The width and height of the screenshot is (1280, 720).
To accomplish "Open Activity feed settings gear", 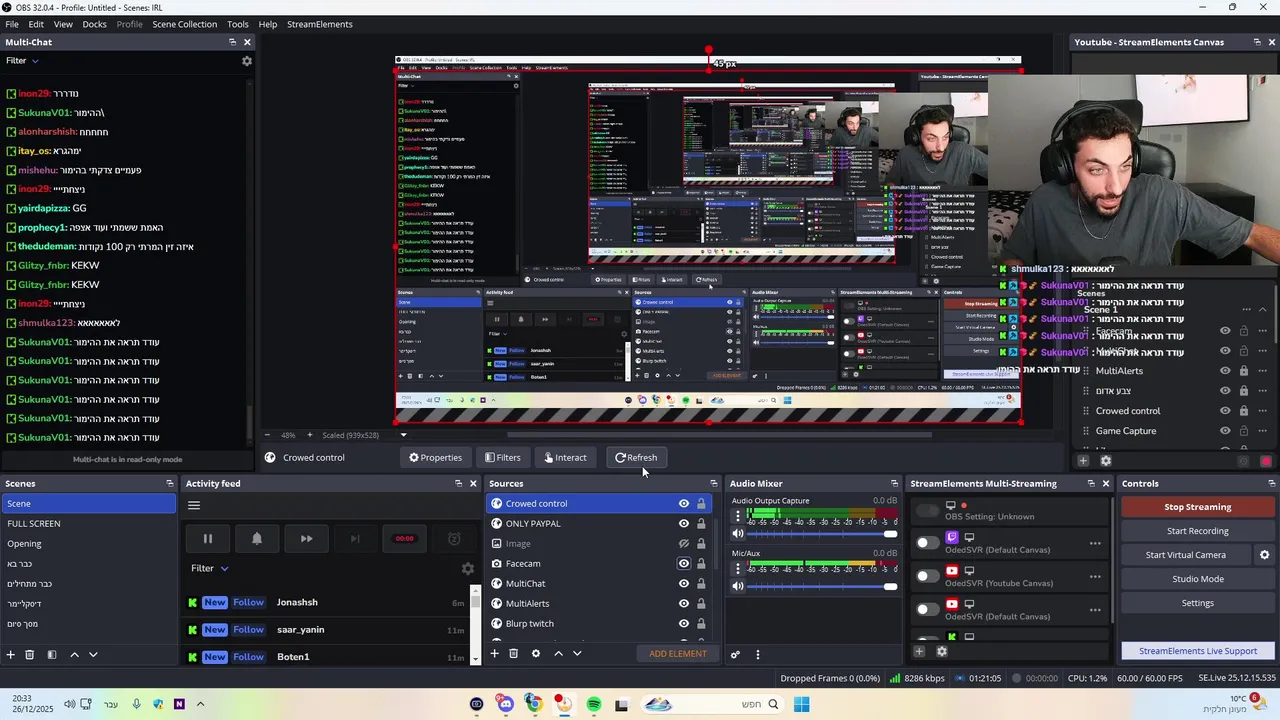I will point(467,568).
